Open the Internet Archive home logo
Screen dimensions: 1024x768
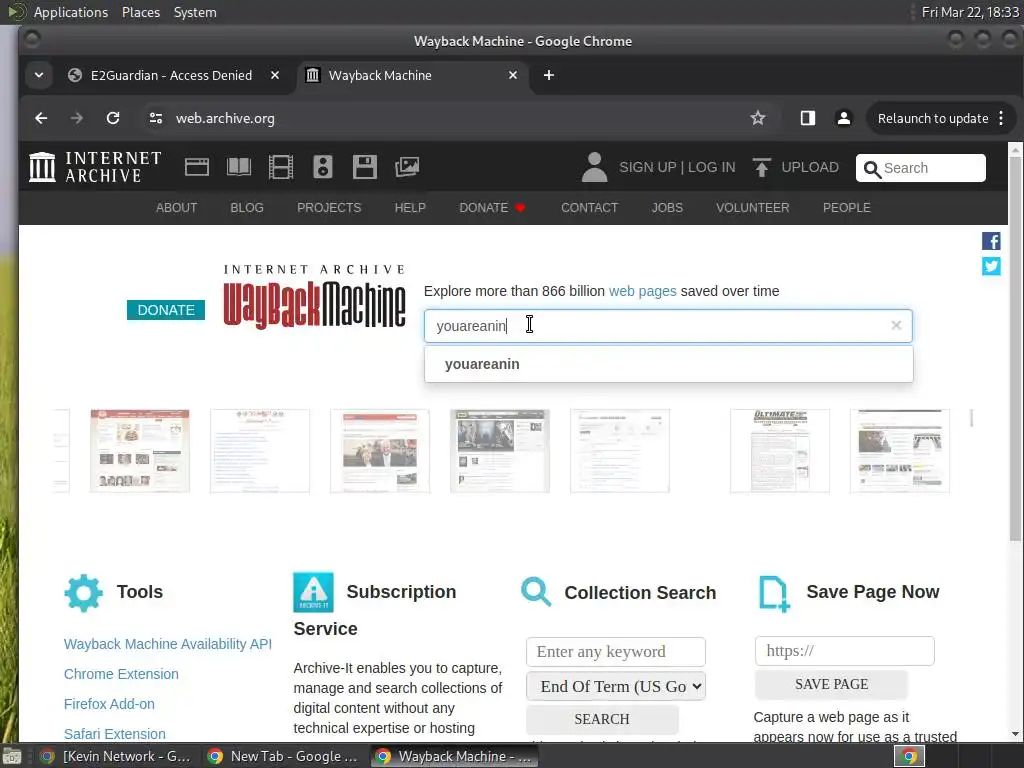coord(95,167)
